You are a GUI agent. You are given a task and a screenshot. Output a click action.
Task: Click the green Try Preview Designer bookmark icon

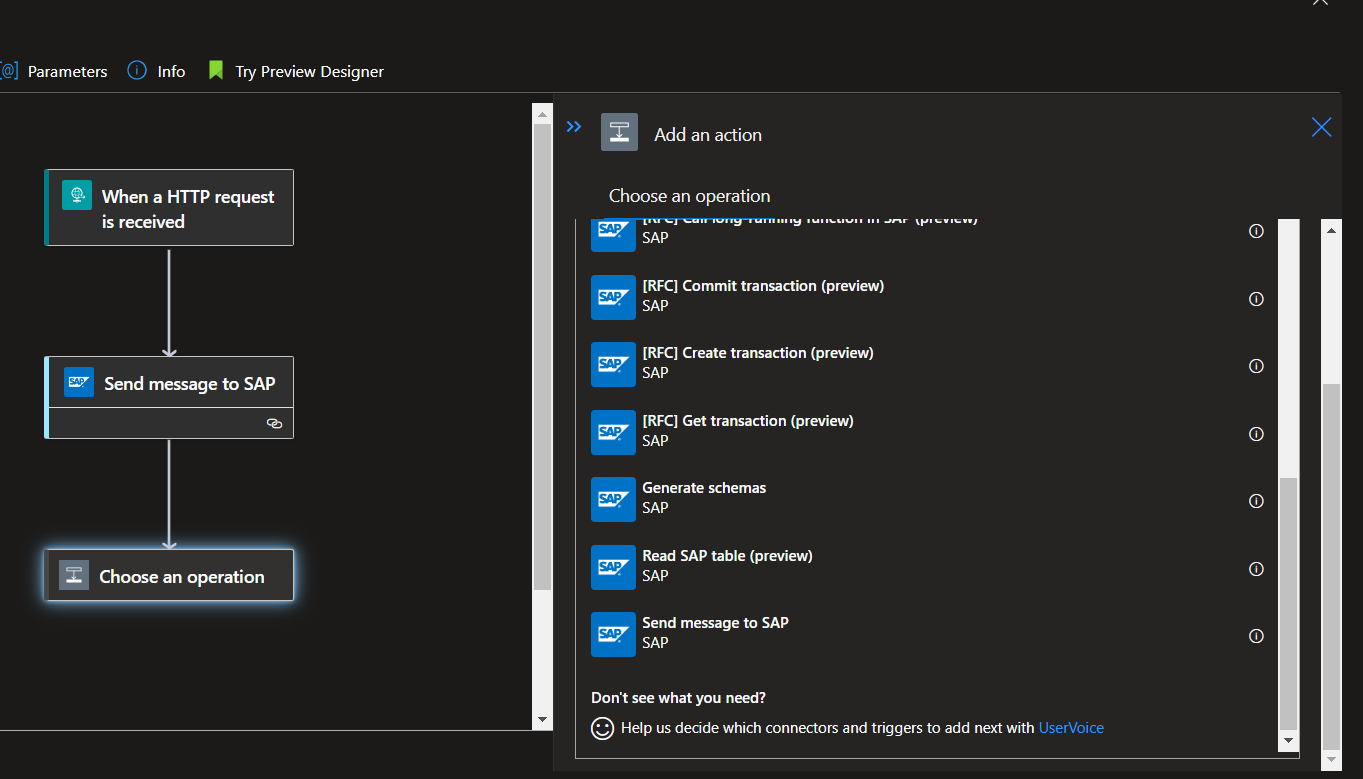click(215, 71)
